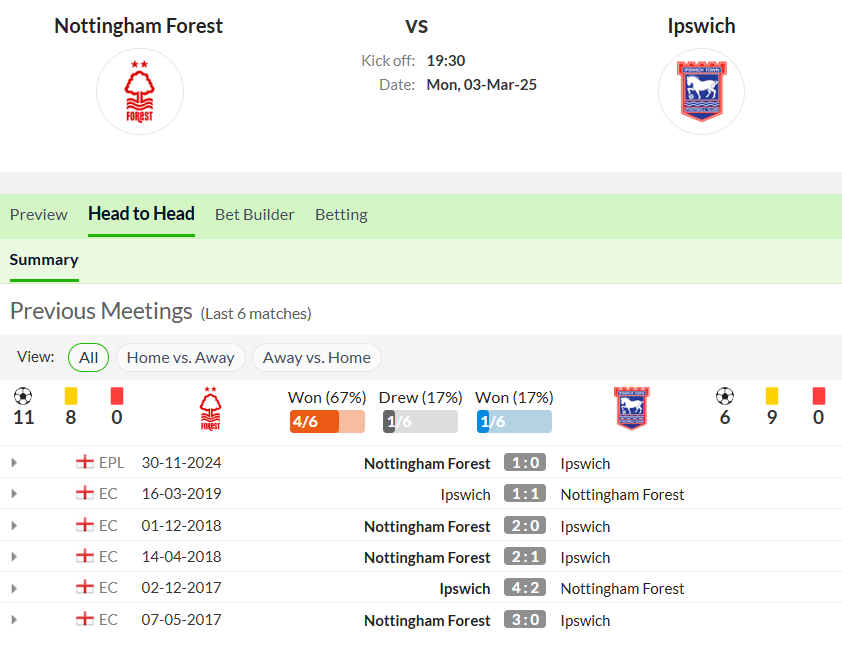
Task: Click Ipswich's goals football icon showing 6
Action: point(725,396)
